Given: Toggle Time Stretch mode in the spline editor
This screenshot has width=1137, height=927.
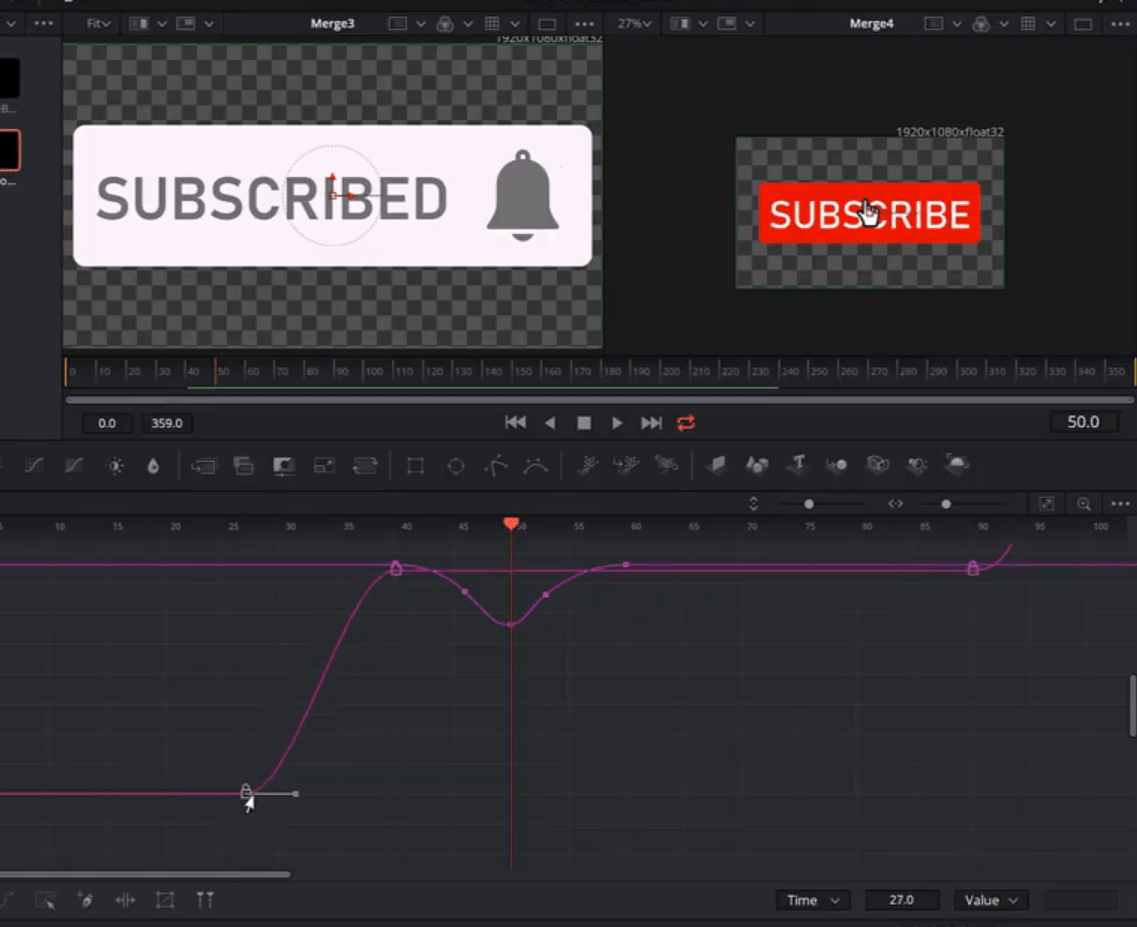Looking at the screenshot, I should (x=127, y=900).
